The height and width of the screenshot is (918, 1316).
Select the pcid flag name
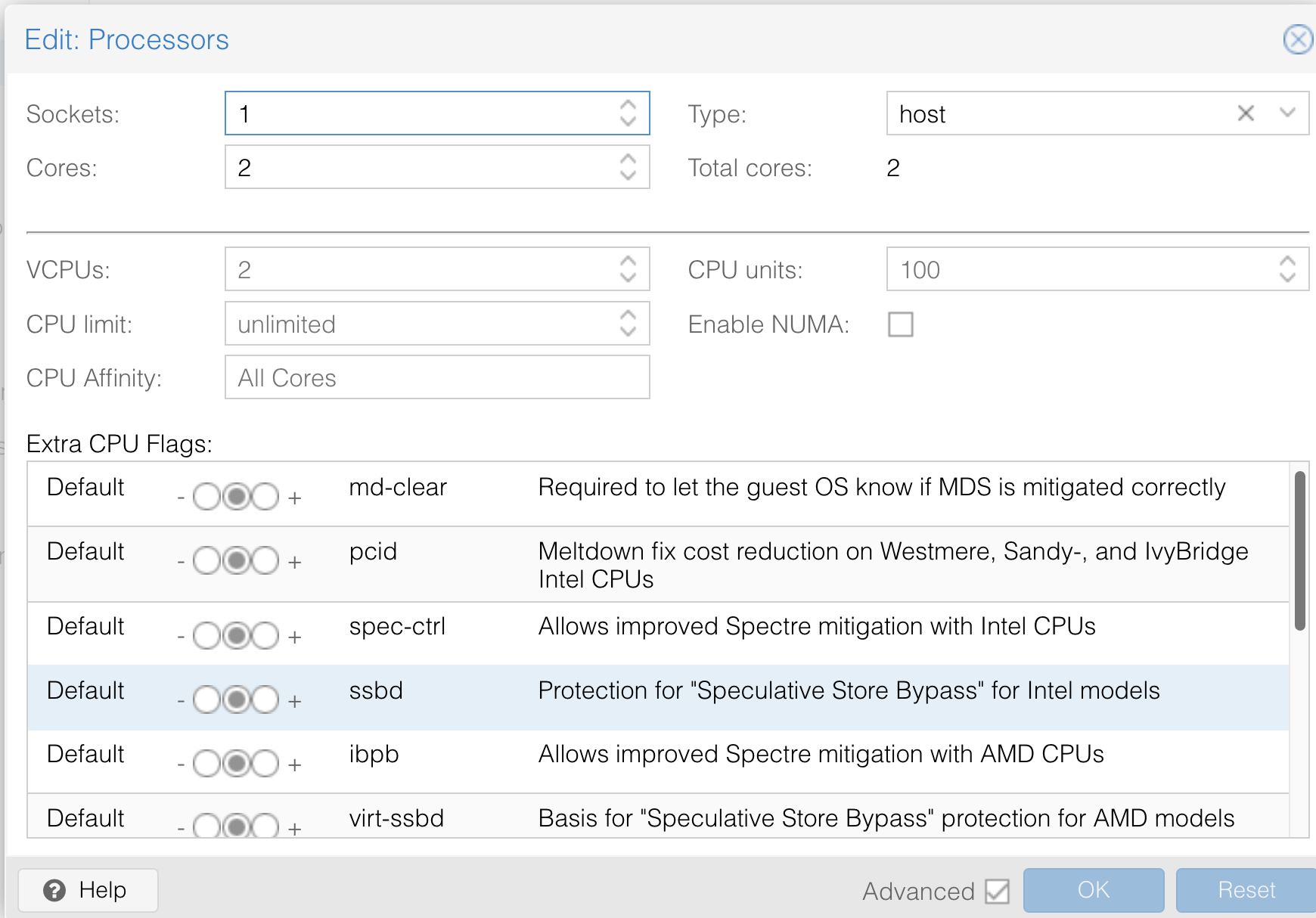click(373, 551)
